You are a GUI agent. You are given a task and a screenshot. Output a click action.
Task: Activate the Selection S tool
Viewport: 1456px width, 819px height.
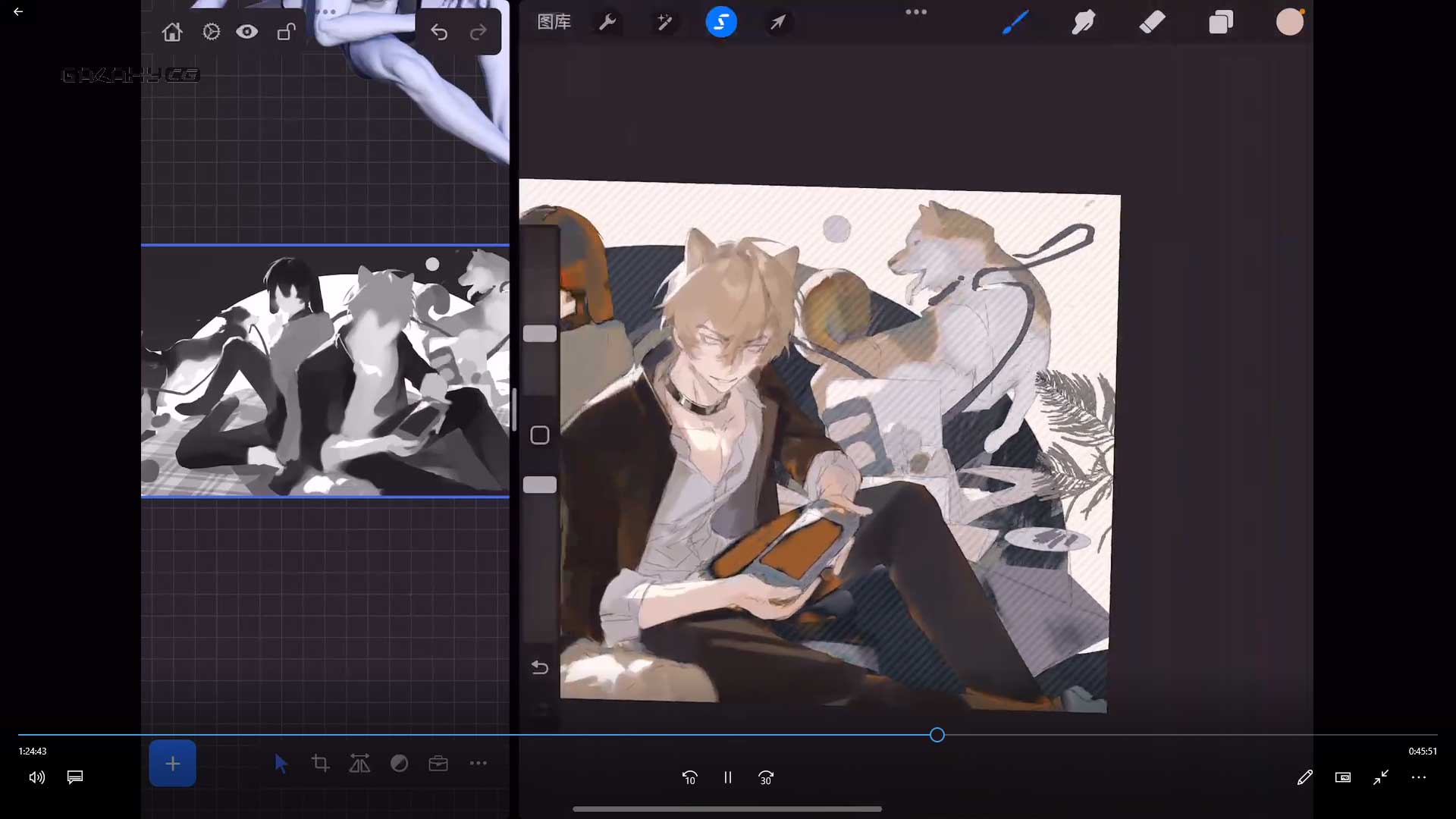click(x=721, y=23)
